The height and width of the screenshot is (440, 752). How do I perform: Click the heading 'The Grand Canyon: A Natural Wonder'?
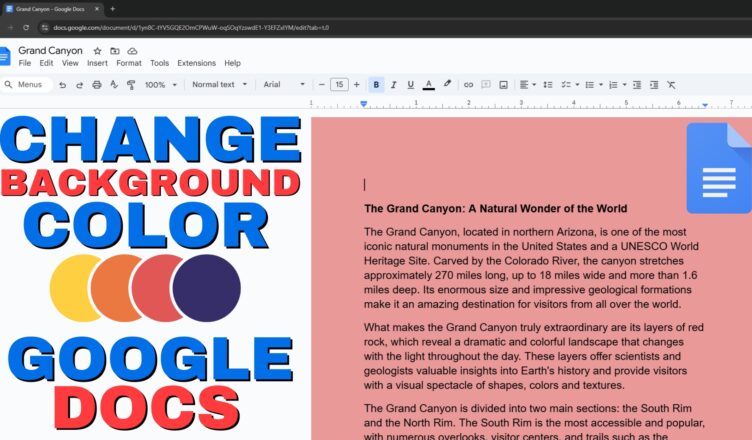pos(495,209)
